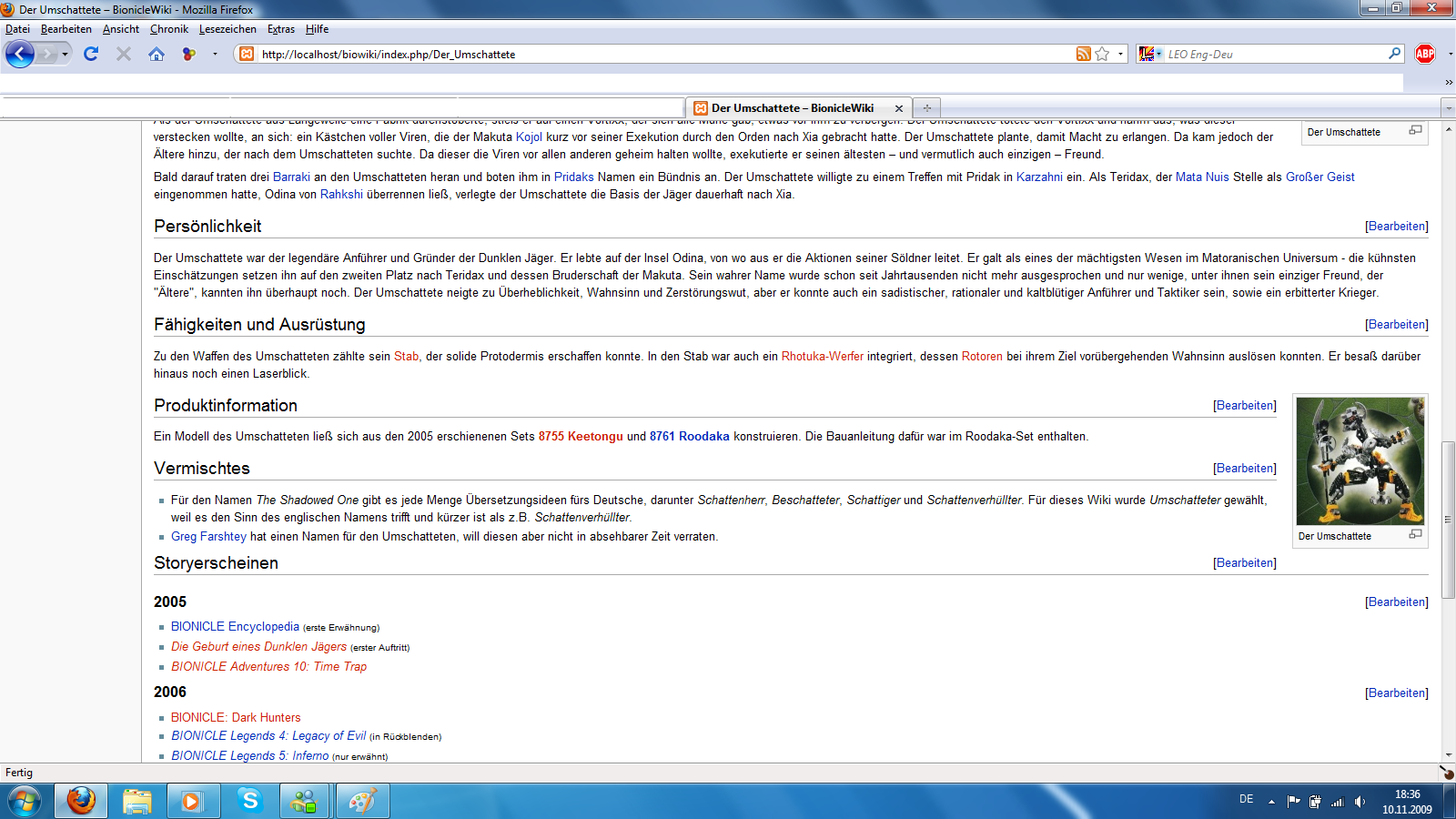Expand hidden tray icons with the chevron

tap(1271, 802)
